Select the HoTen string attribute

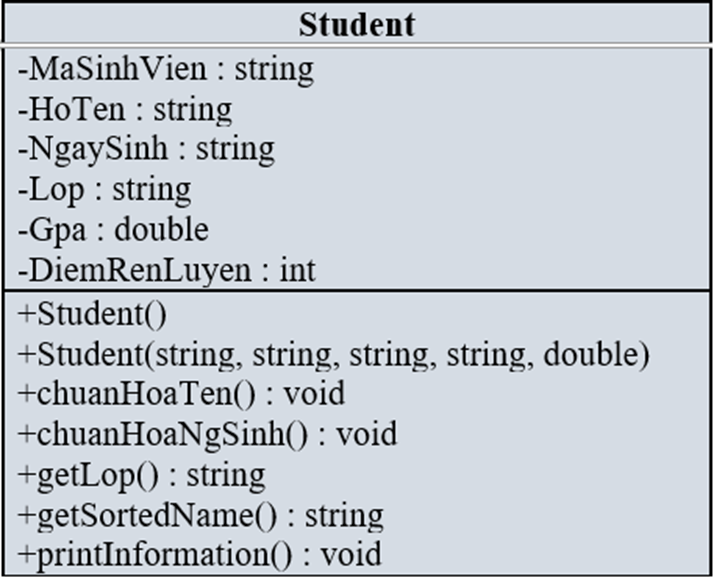(125, 110)
